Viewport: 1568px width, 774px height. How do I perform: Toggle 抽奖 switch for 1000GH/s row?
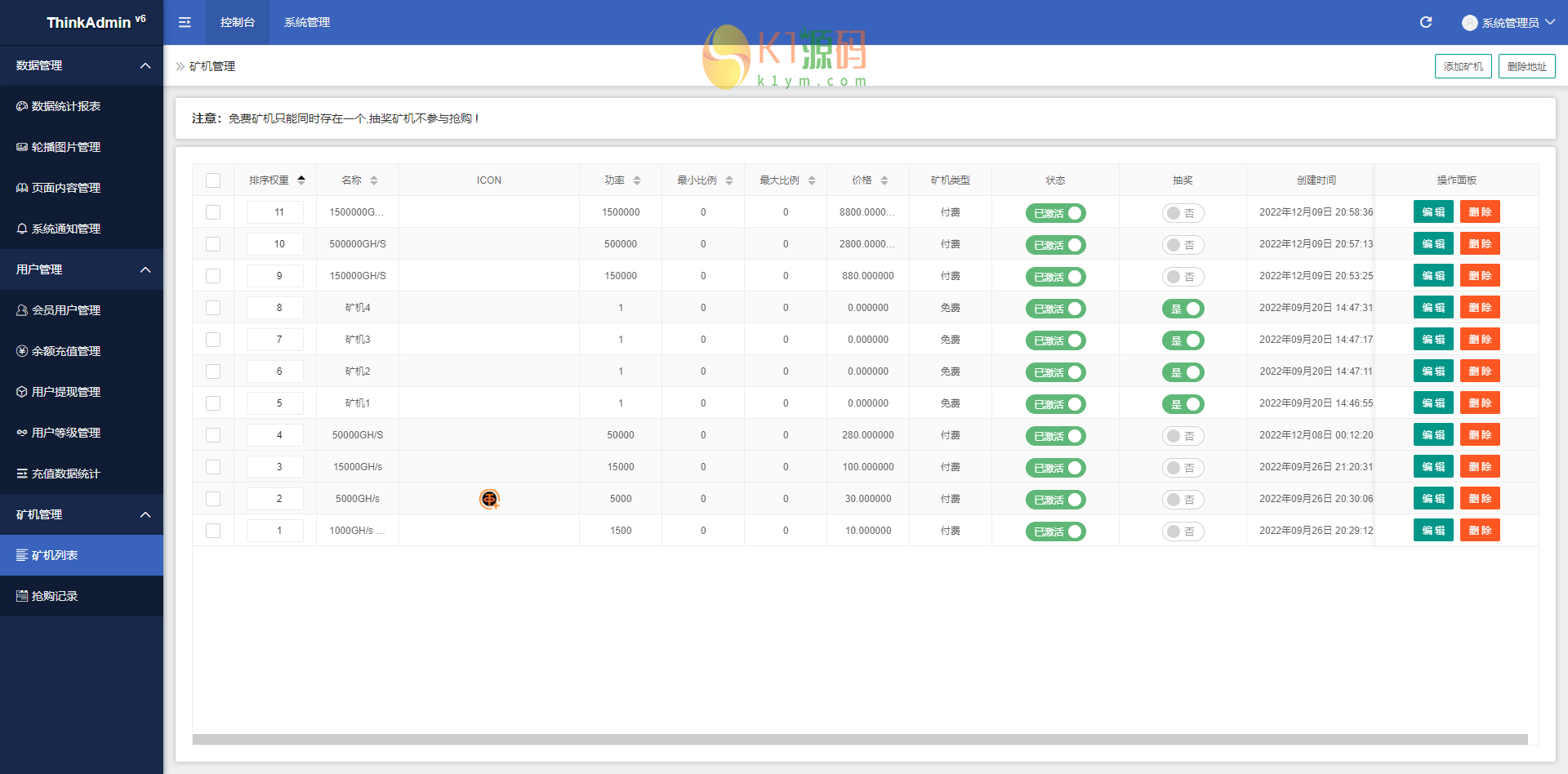click(x=1183, y=532)
